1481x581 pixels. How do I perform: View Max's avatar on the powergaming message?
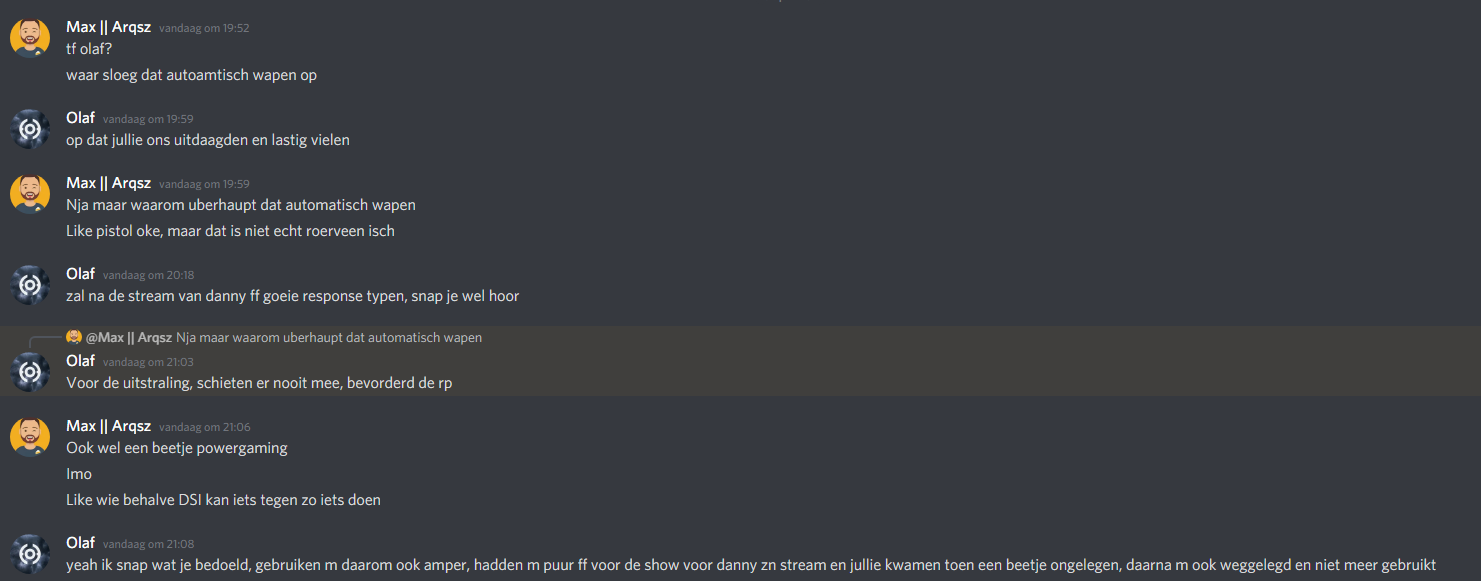point(30,437)
